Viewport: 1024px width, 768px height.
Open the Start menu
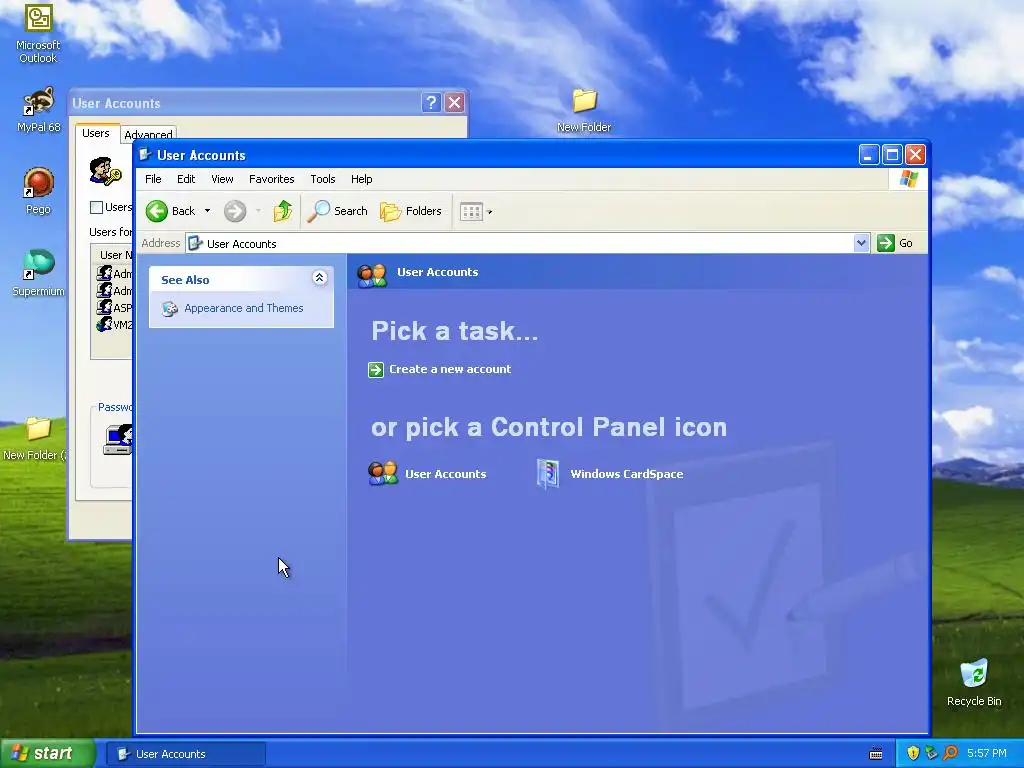48,753
